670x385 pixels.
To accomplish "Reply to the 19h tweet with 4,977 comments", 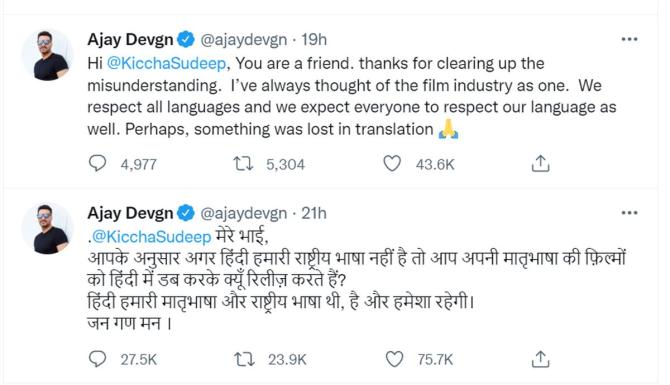I will [97, 164].
